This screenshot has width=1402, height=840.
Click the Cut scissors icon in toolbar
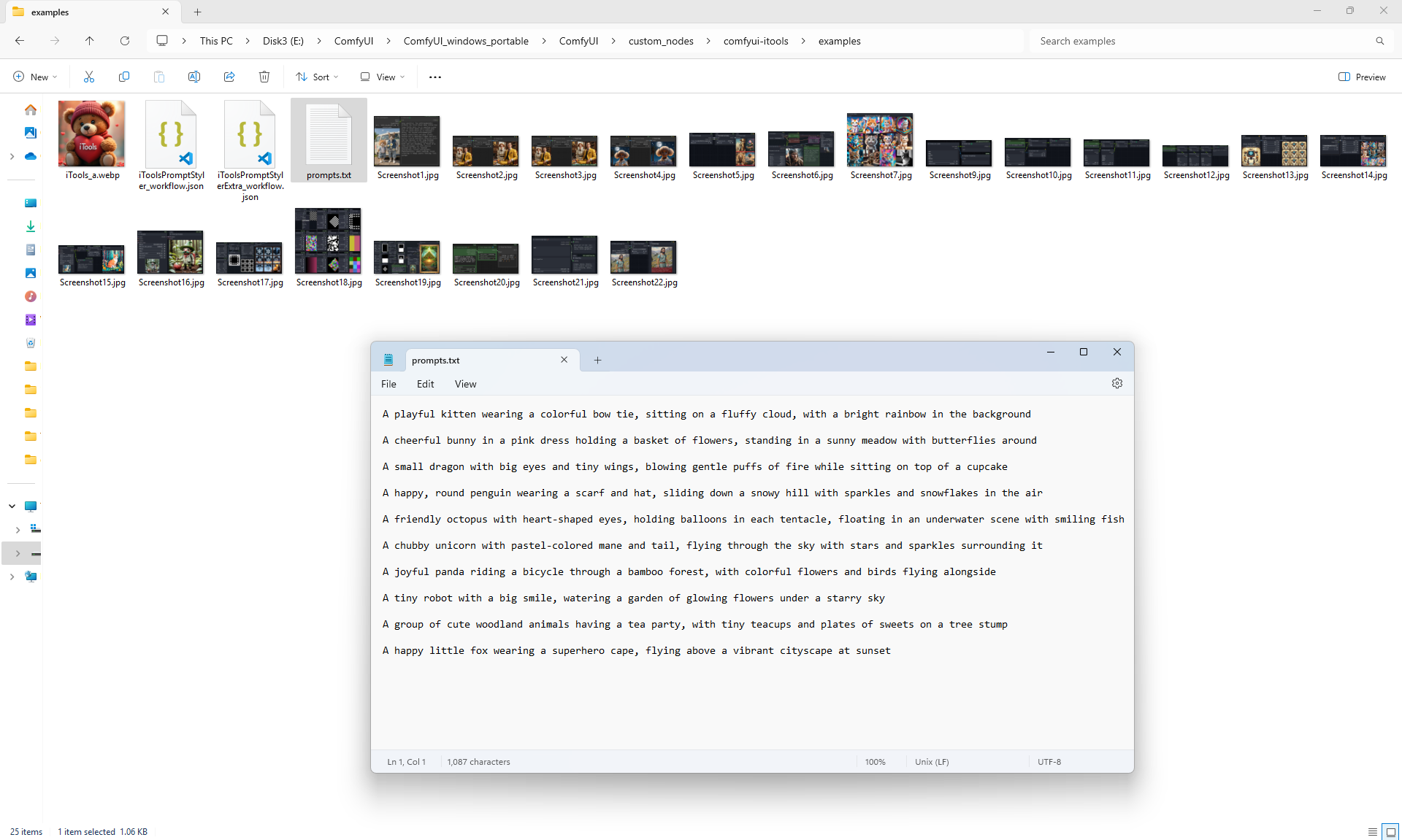(x=89, y=77)
